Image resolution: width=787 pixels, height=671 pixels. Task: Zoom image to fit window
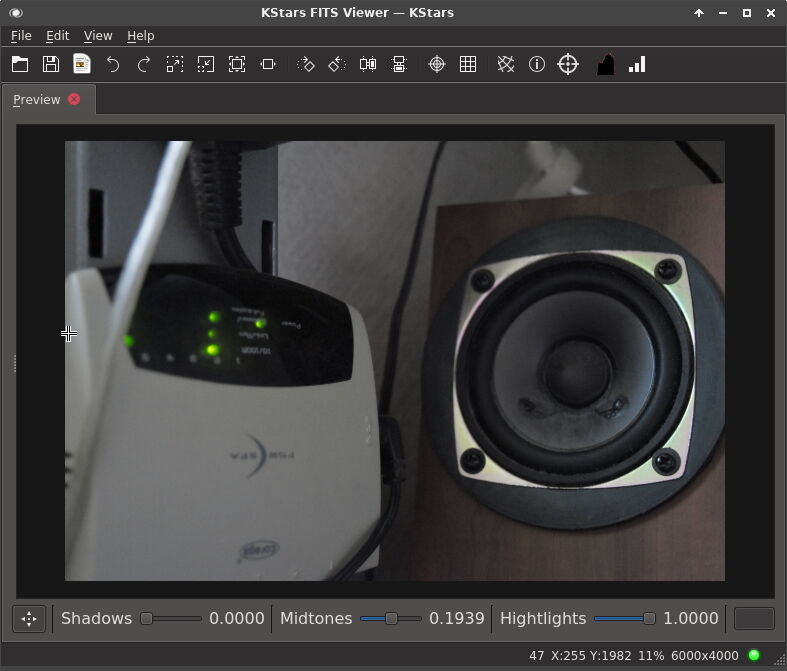268,64
